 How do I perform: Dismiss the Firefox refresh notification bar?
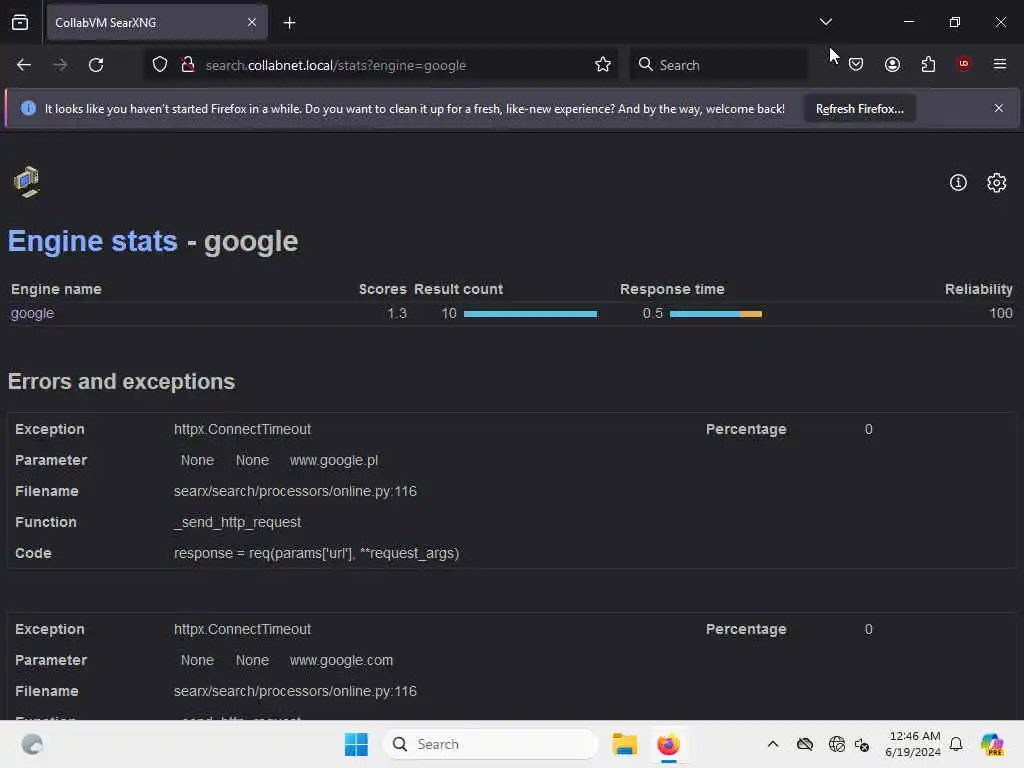click(x=999, y=108)
